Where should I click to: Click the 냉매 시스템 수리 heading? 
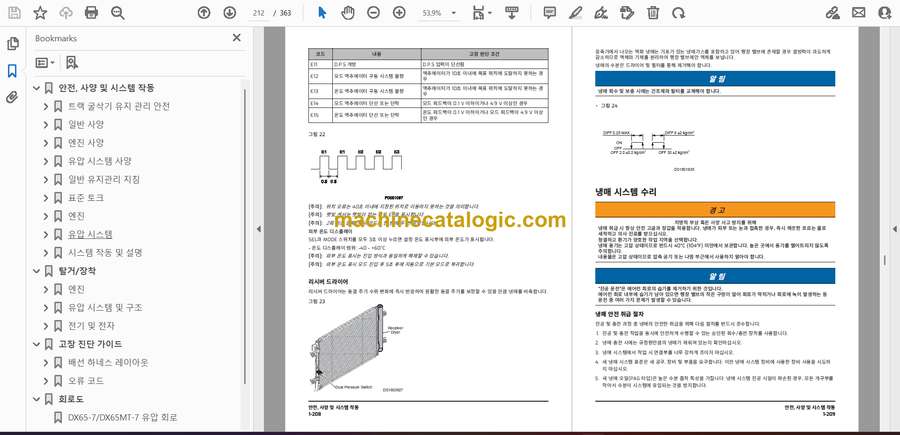pos(626,192)
